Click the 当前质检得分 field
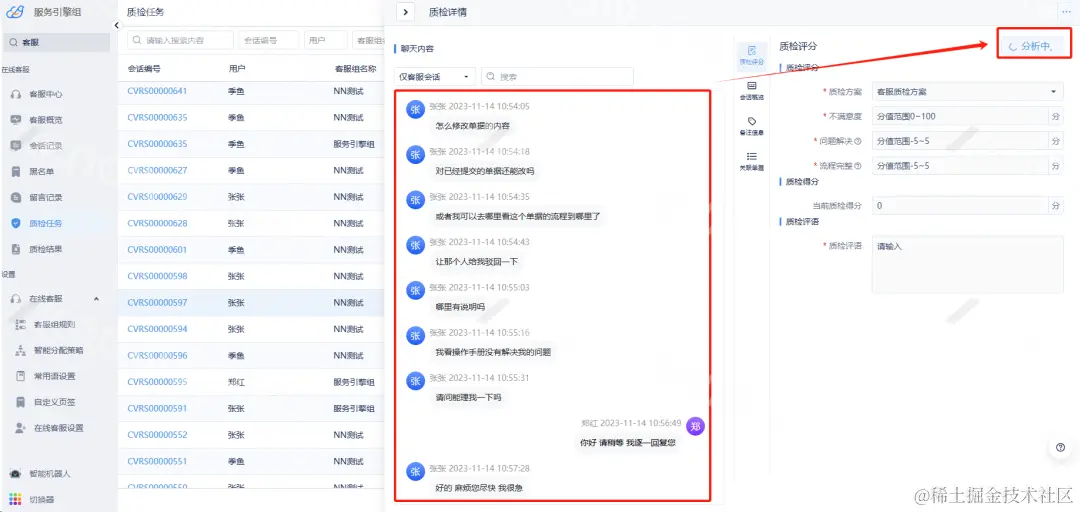 (961, 205)
